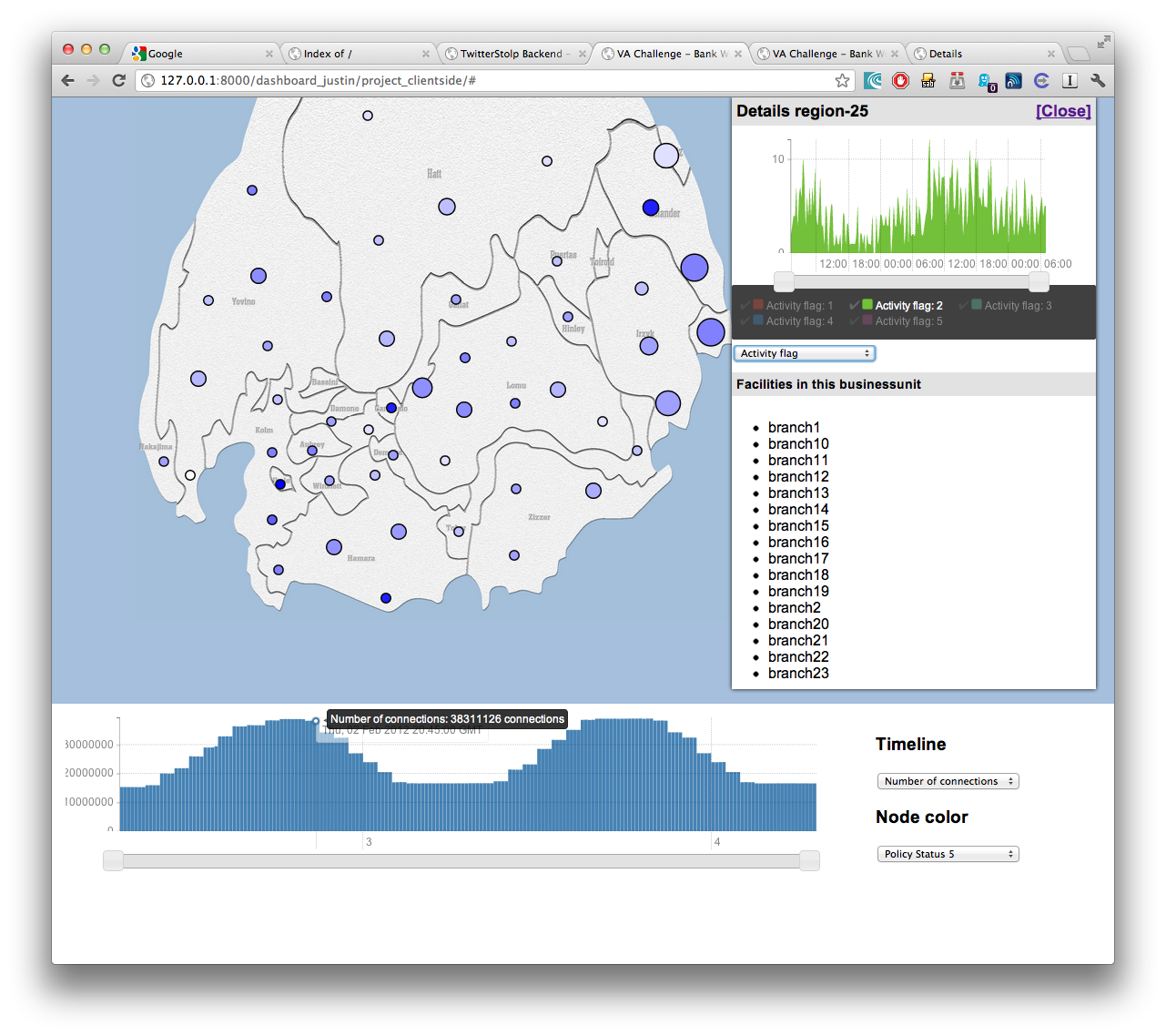Select 'branch20' in the facilities list

pos(798,624)
